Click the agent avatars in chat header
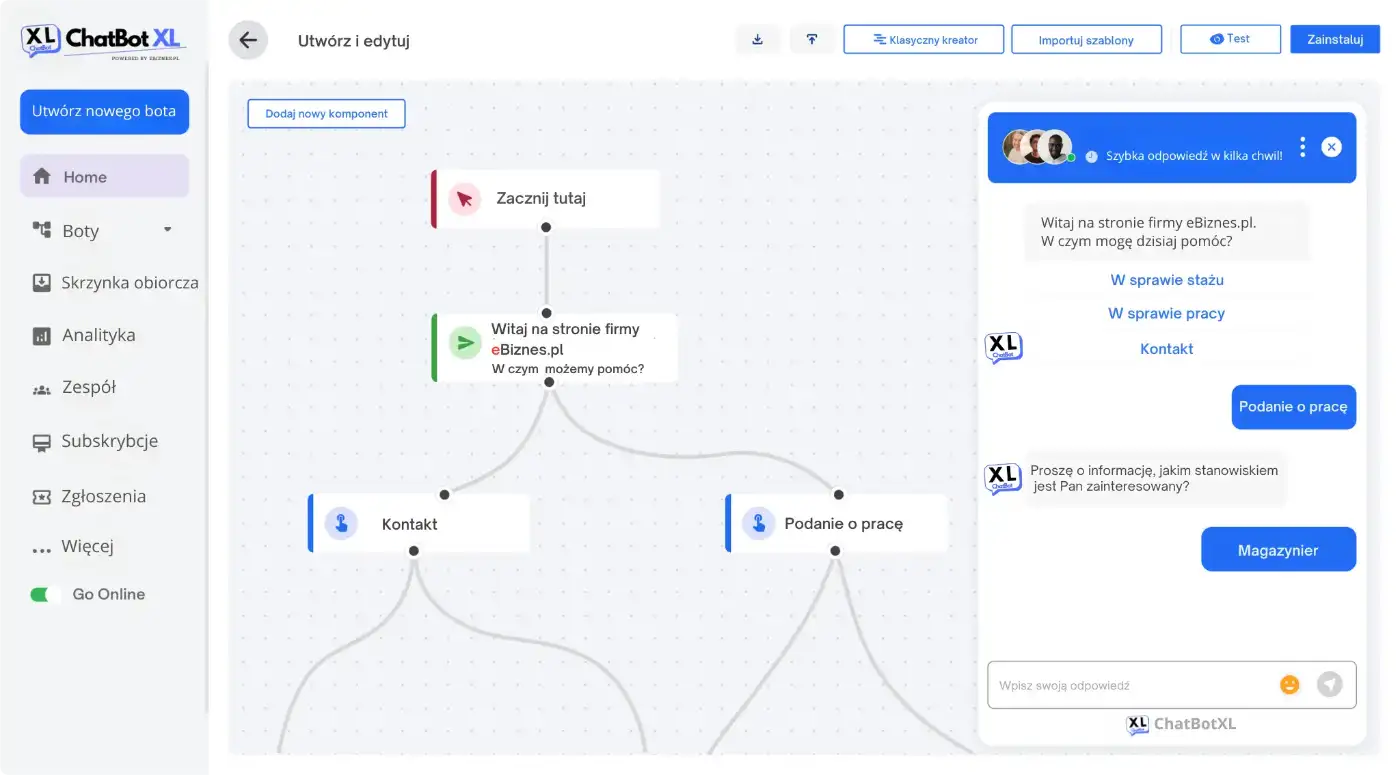Image resolution: width=1400 pixels, height=775 pixels. tap(1038, 147)
